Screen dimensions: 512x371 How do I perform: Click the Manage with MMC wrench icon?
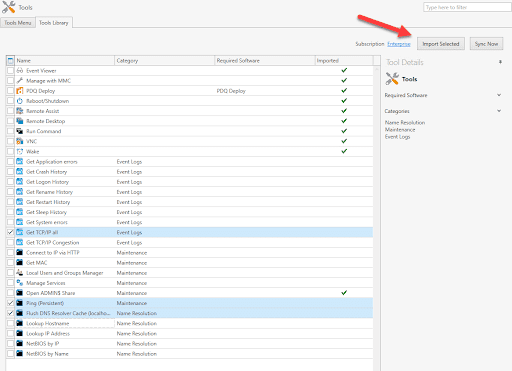click(x=20, y=81)
